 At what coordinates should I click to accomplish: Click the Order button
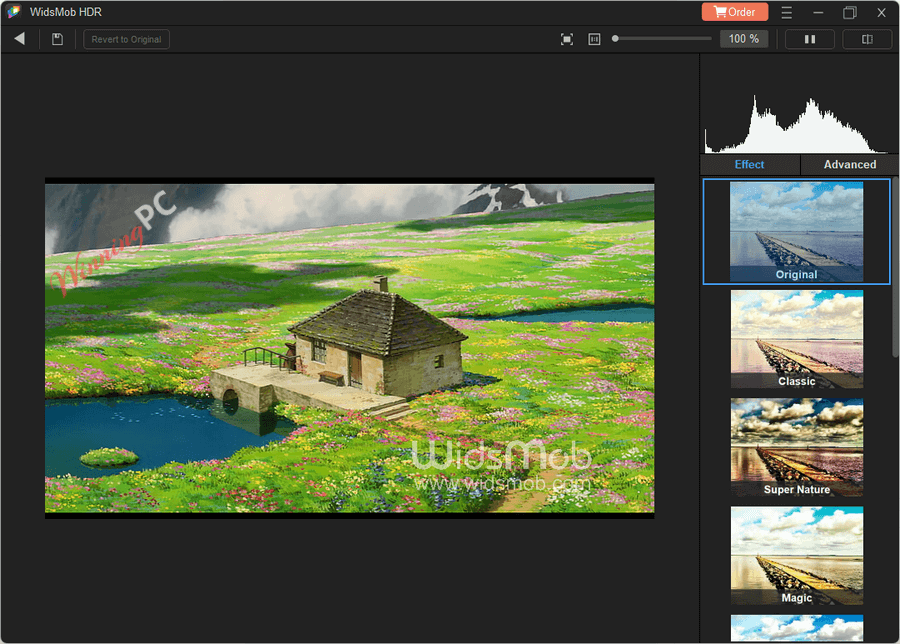[734, 11]
